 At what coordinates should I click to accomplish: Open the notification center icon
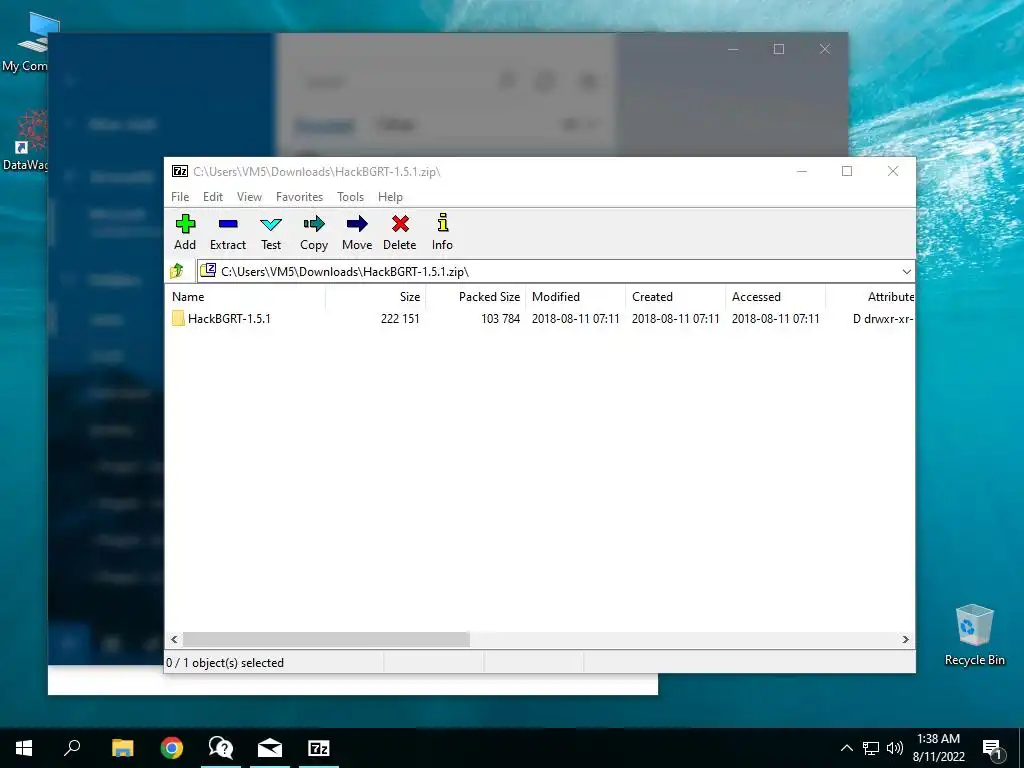tap(992, 748)
